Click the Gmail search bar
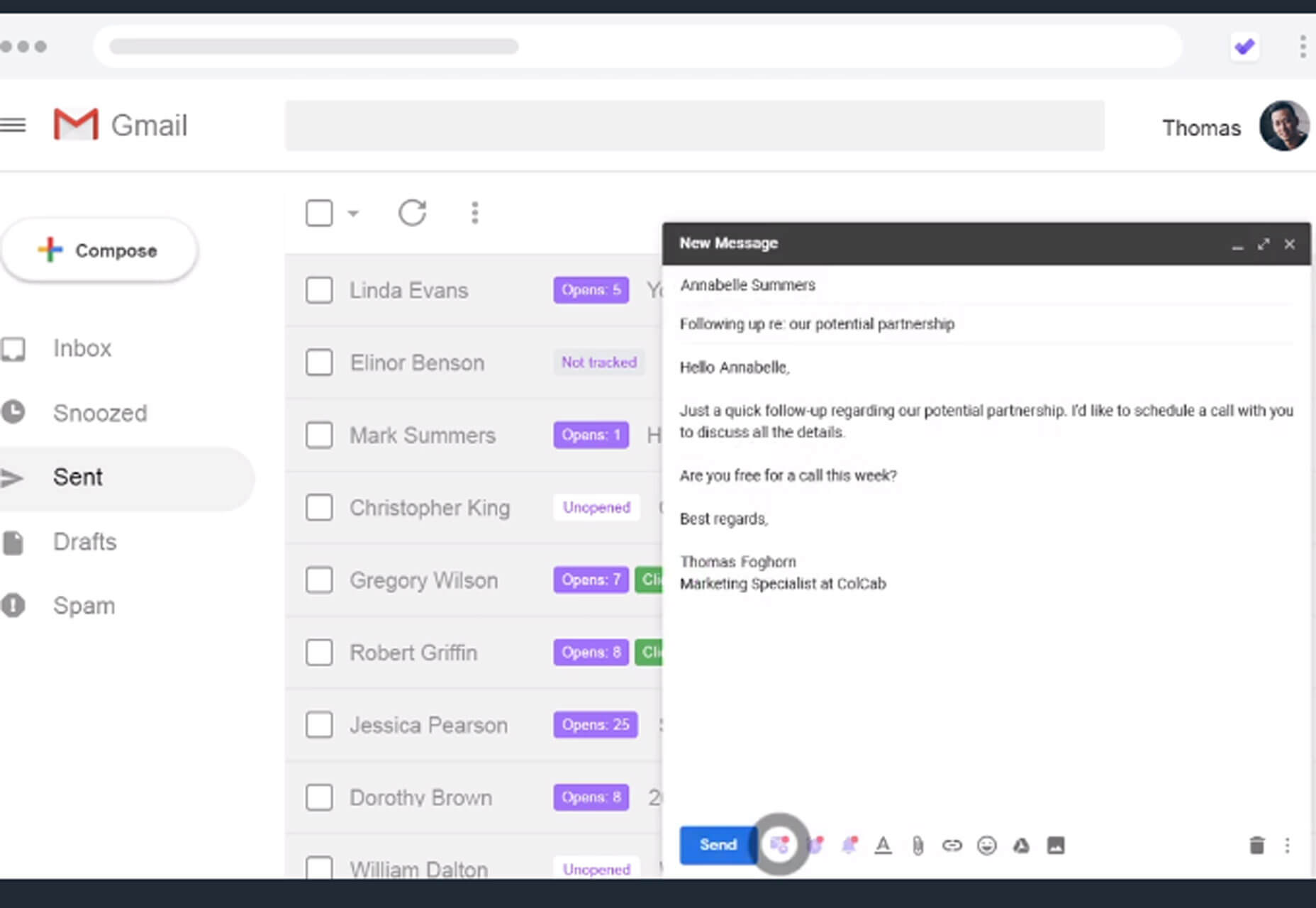 click(x=695, y=126)
